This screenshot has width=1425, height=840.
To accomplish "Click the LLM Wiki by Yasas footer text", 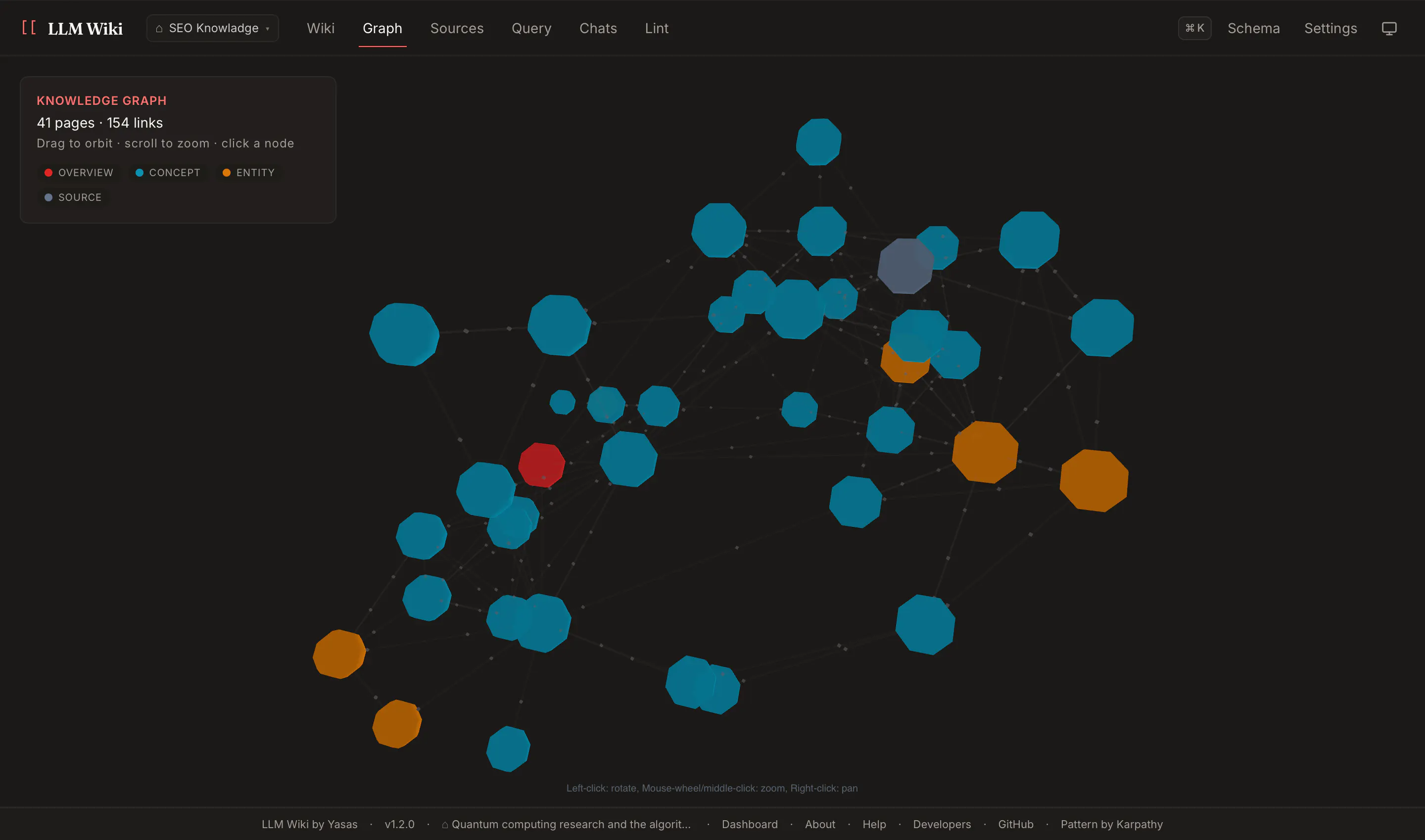I will [310, 824].
